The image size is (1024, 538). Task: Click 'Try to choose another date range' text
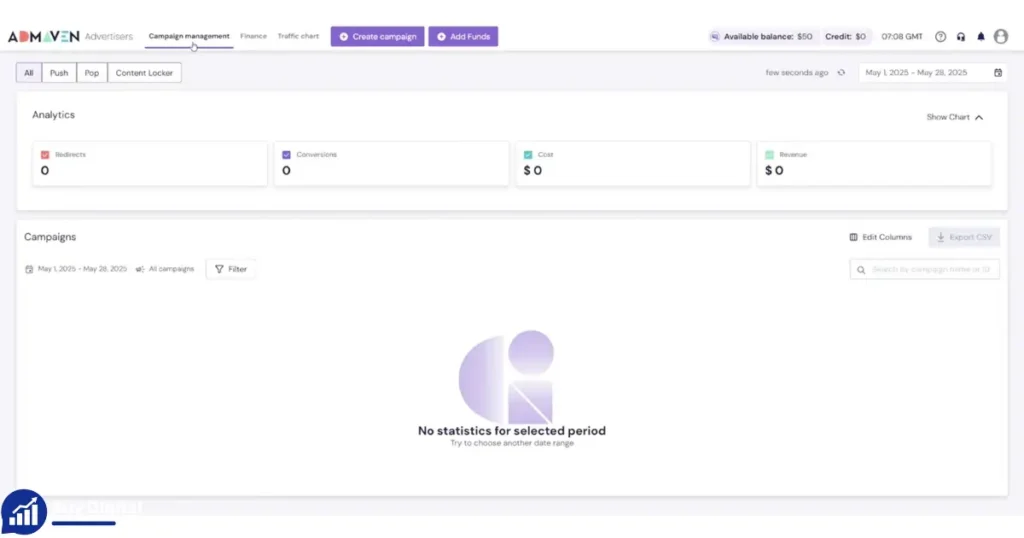[512, 443]
